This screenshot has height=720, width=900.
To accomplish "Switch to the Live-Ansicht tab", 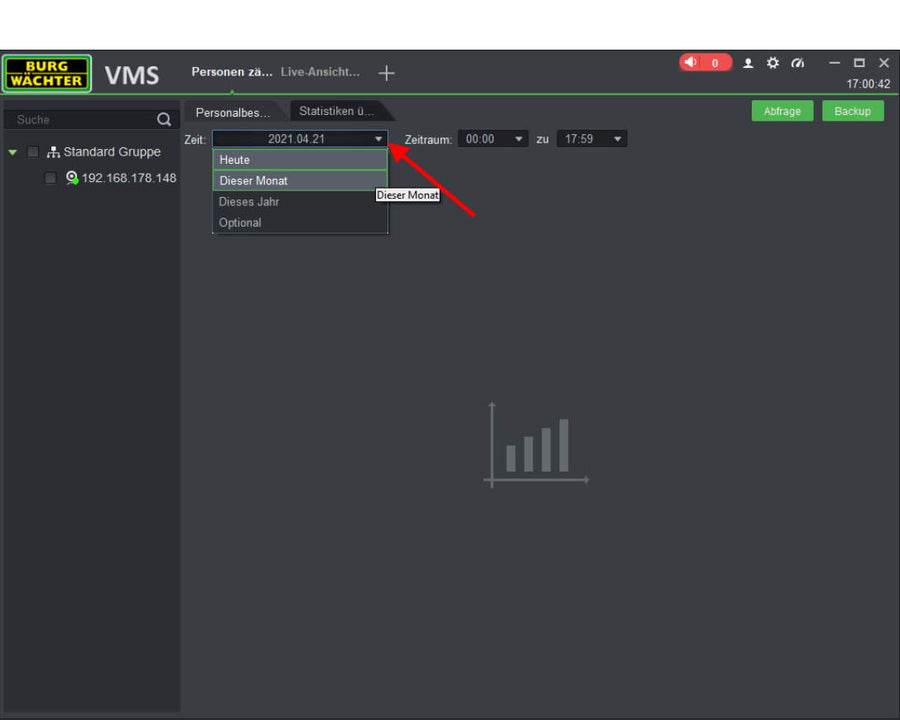I will point(320,72).
